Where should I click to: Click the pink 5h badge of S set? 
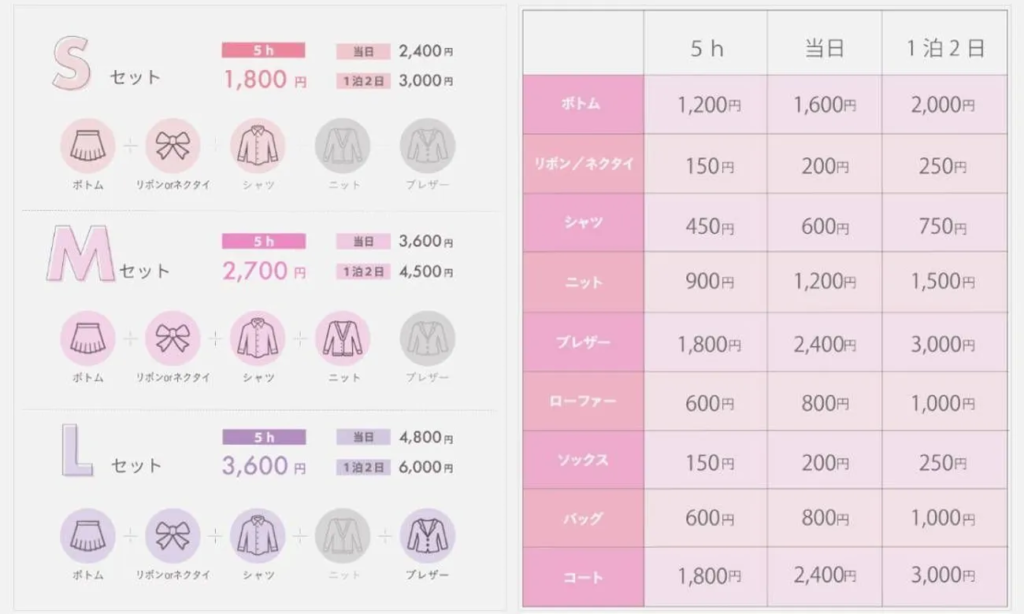click(263, 50)
